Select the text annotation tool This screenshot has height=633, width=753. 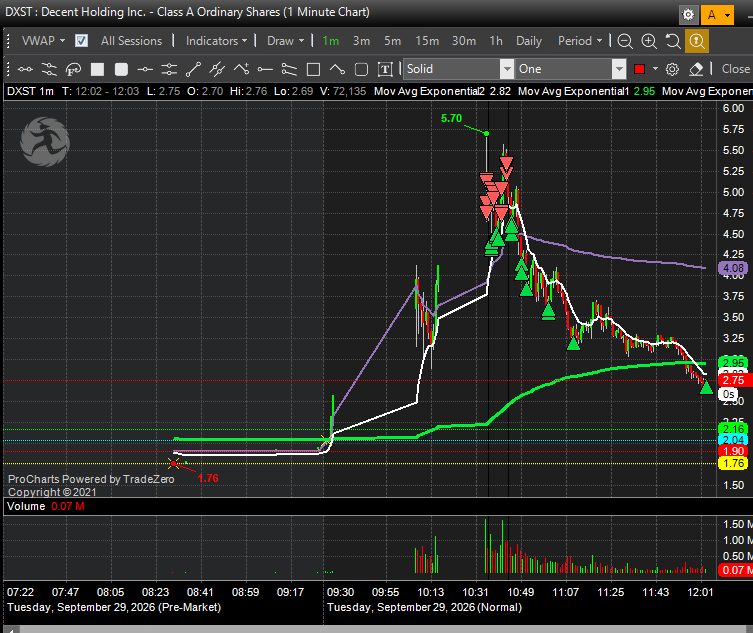pyautogui.click(x=385, y=70)
